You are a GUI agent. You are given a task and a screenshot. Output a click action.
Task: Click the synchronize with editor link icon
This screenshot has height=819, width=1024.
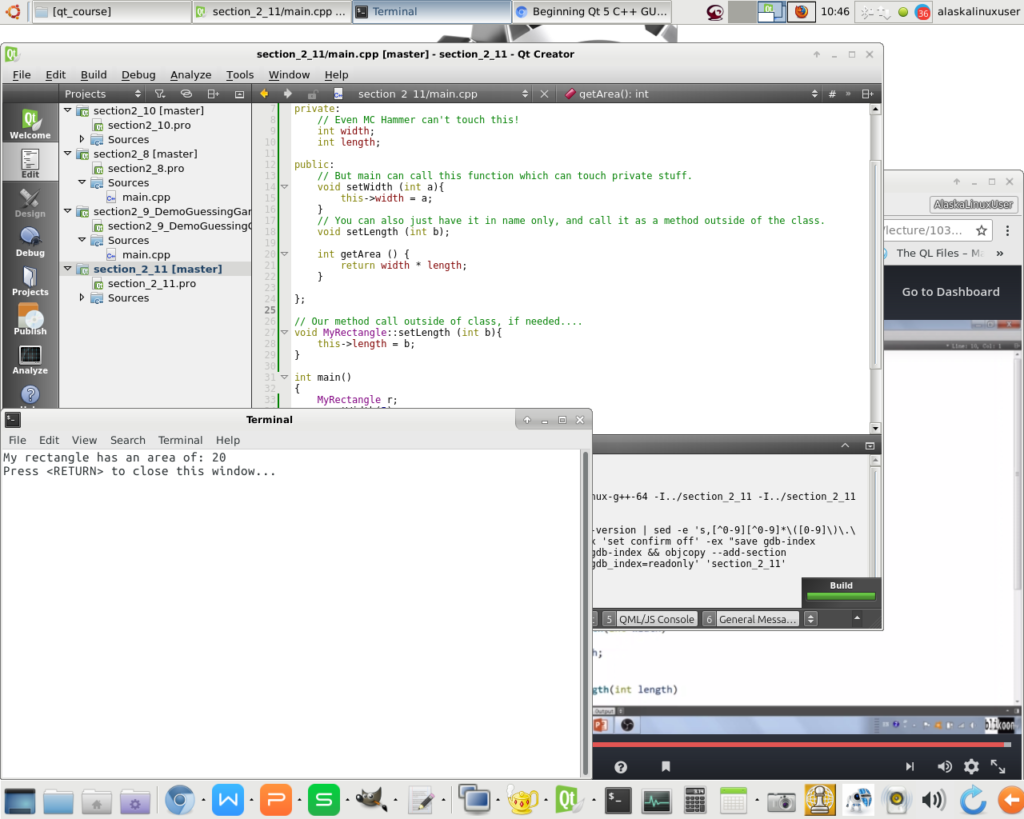click(x=185, y=94)
